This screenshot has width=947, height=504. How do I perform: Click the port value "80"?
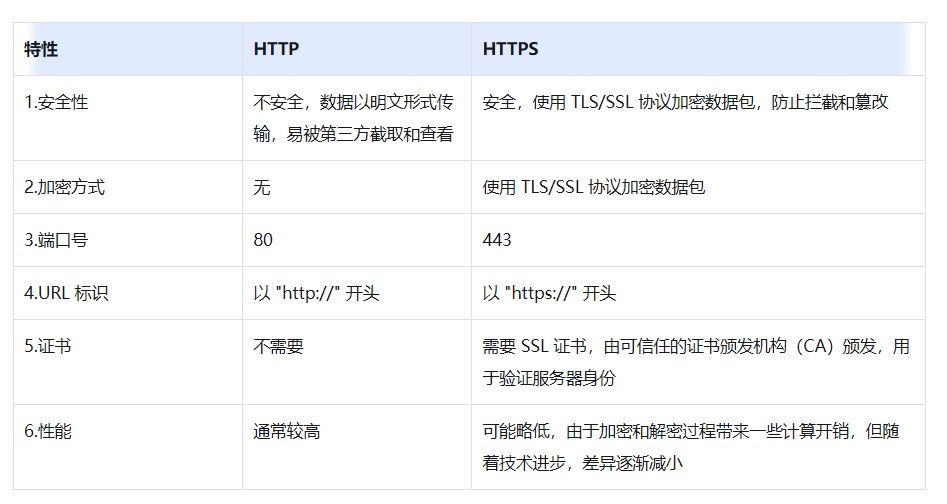coord(263,240)
